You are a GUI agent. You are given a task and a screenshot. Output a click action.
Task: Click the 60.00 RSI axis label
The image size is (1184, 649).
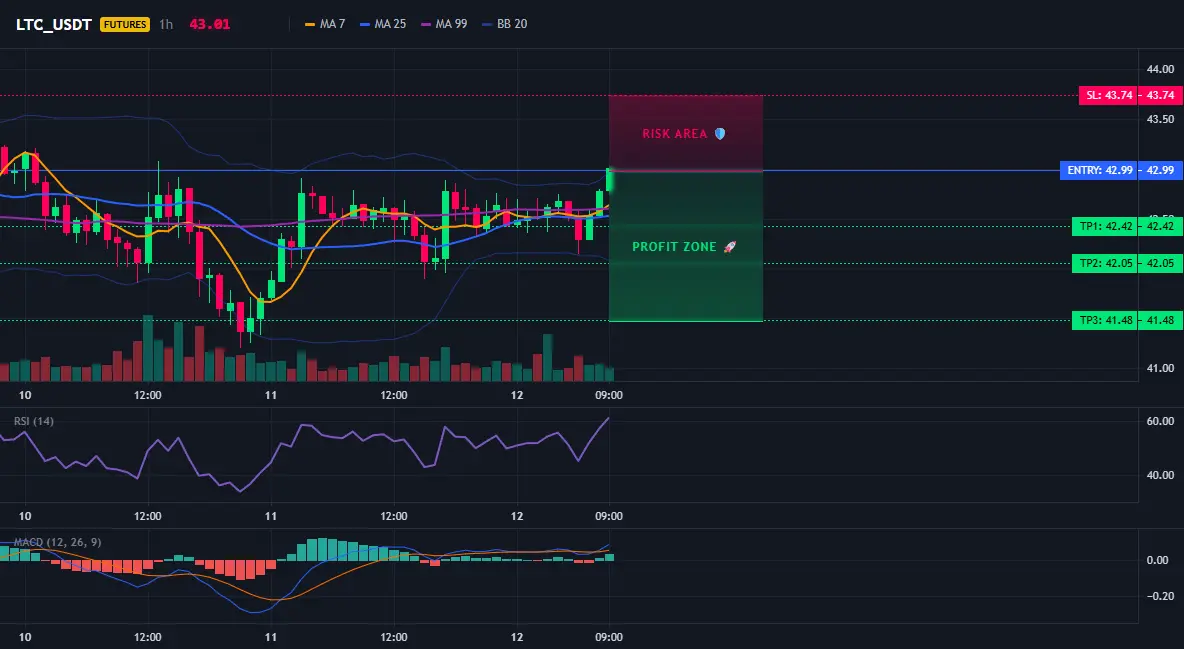coord(1160,421)
